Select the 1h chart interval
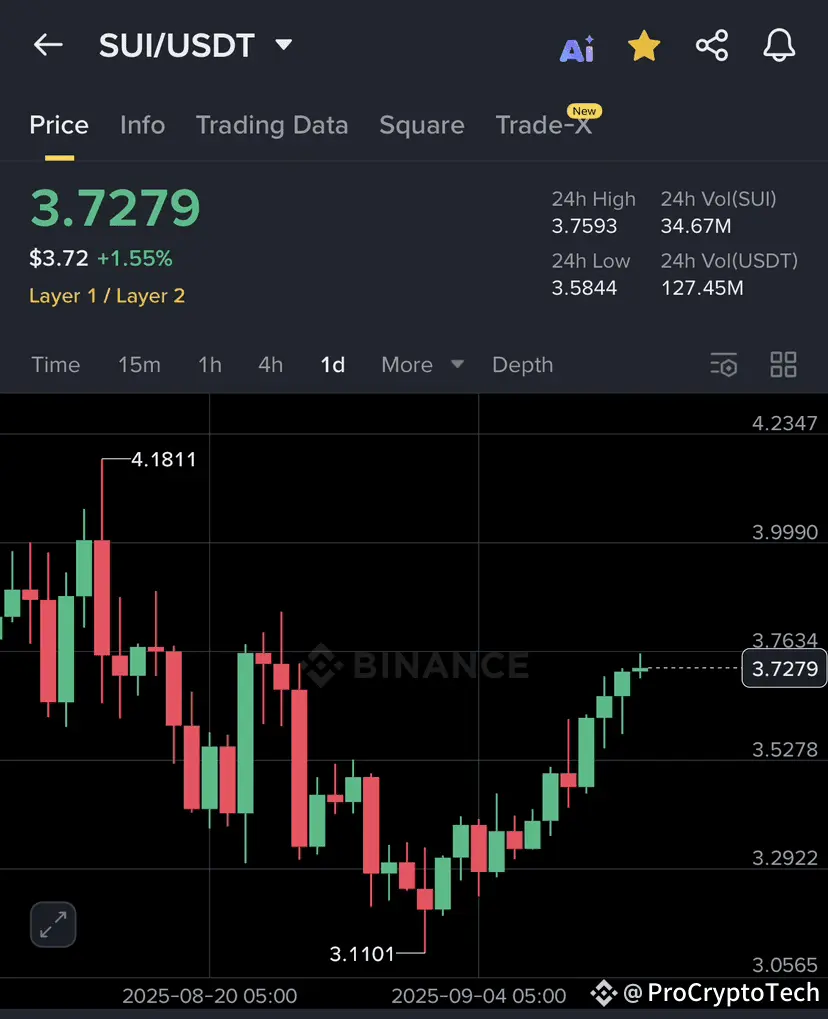828x1019 pixels. tap(210, 365)
